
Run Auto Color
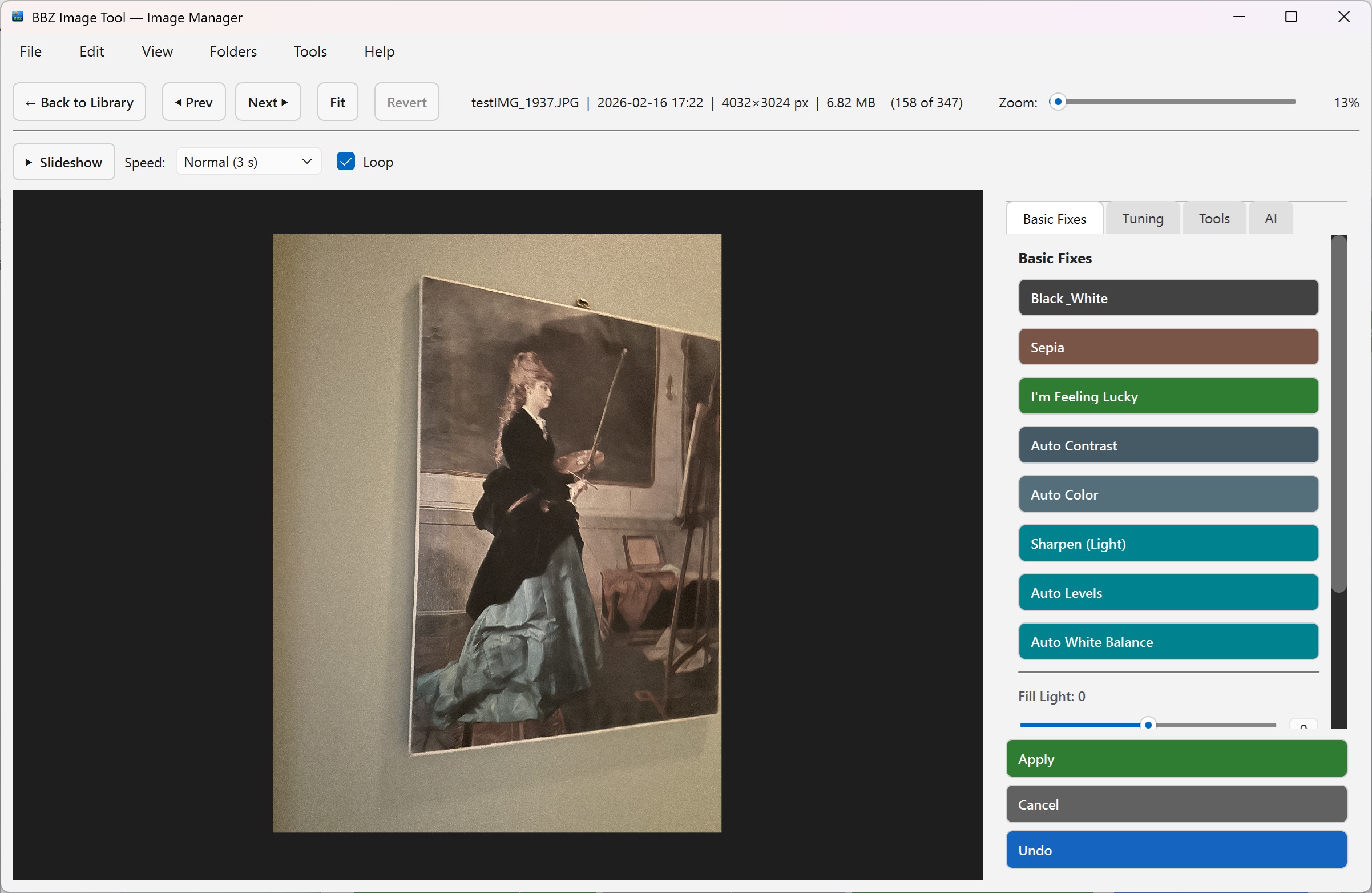[x=1168, y=494]
